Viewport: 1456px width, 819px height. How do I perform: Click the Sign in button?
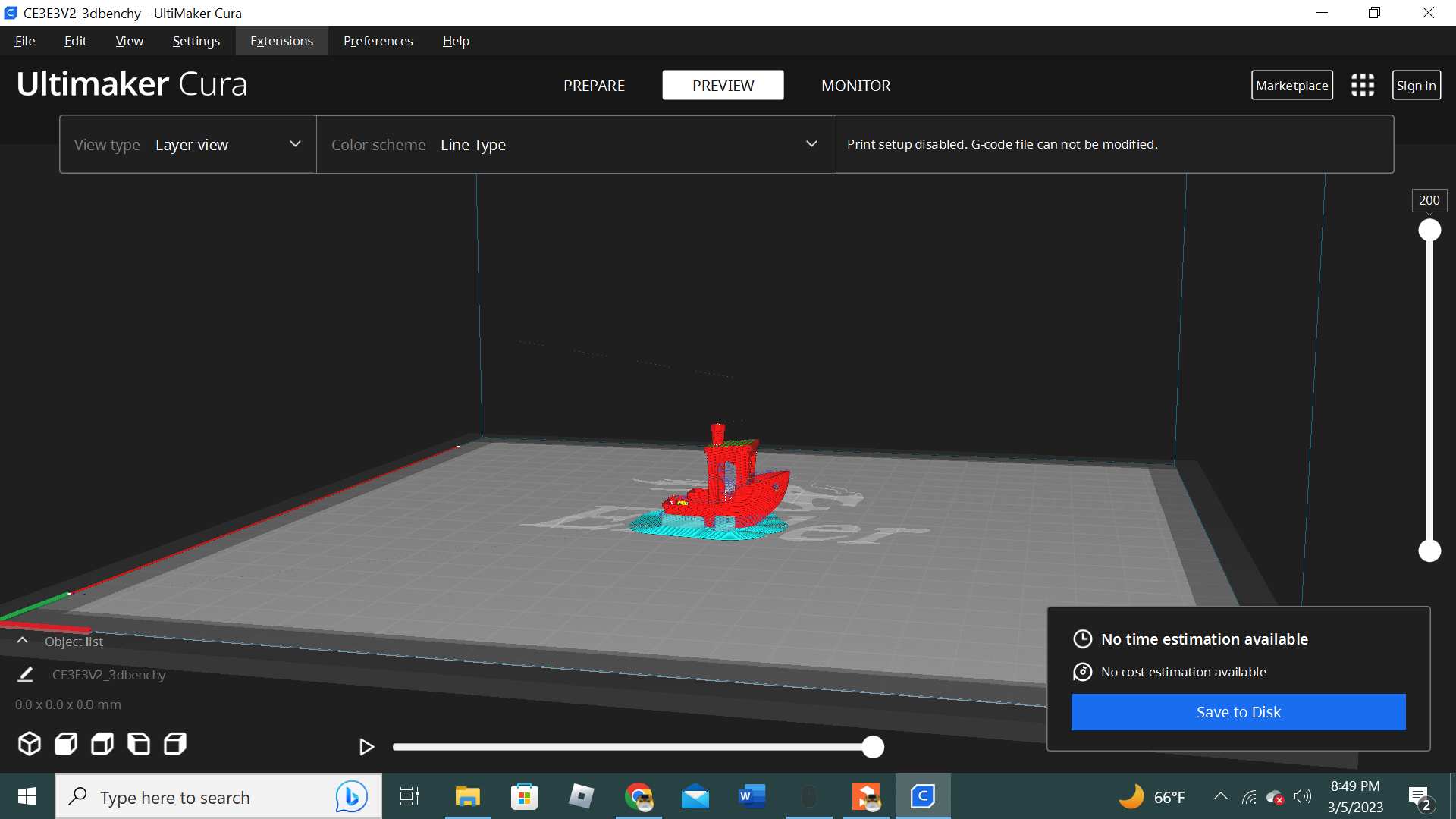(1416, 86)
